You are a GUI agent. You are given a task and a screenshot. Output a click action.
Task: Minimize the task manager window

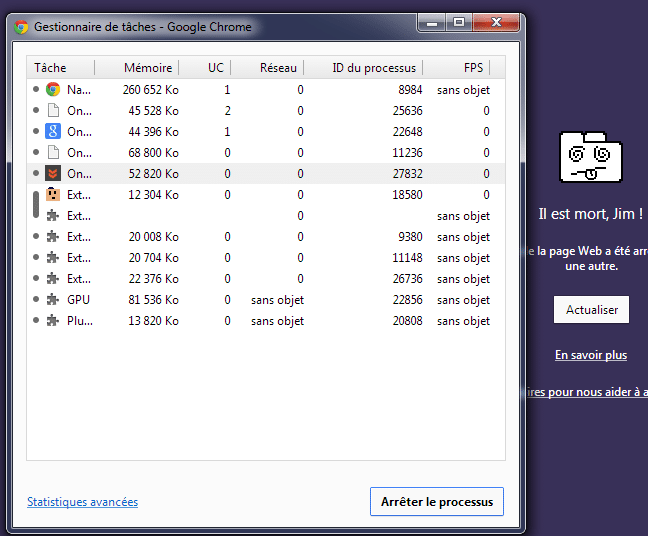coord(432,22)
